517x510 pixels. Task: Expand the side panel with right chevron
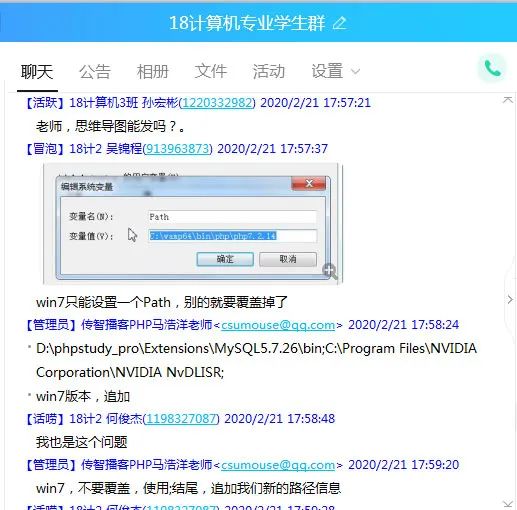point(510,299)
